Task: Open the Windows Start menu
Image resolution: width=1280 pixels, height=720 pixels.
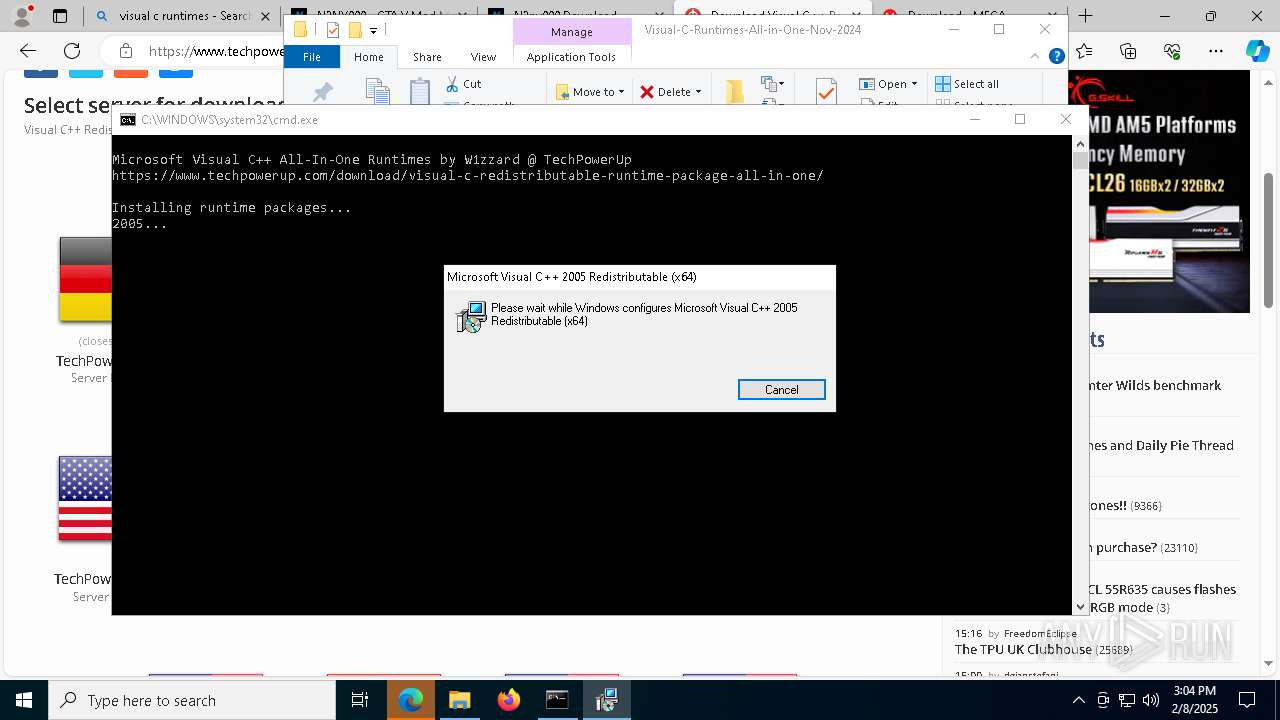Action: pos(24,700)
